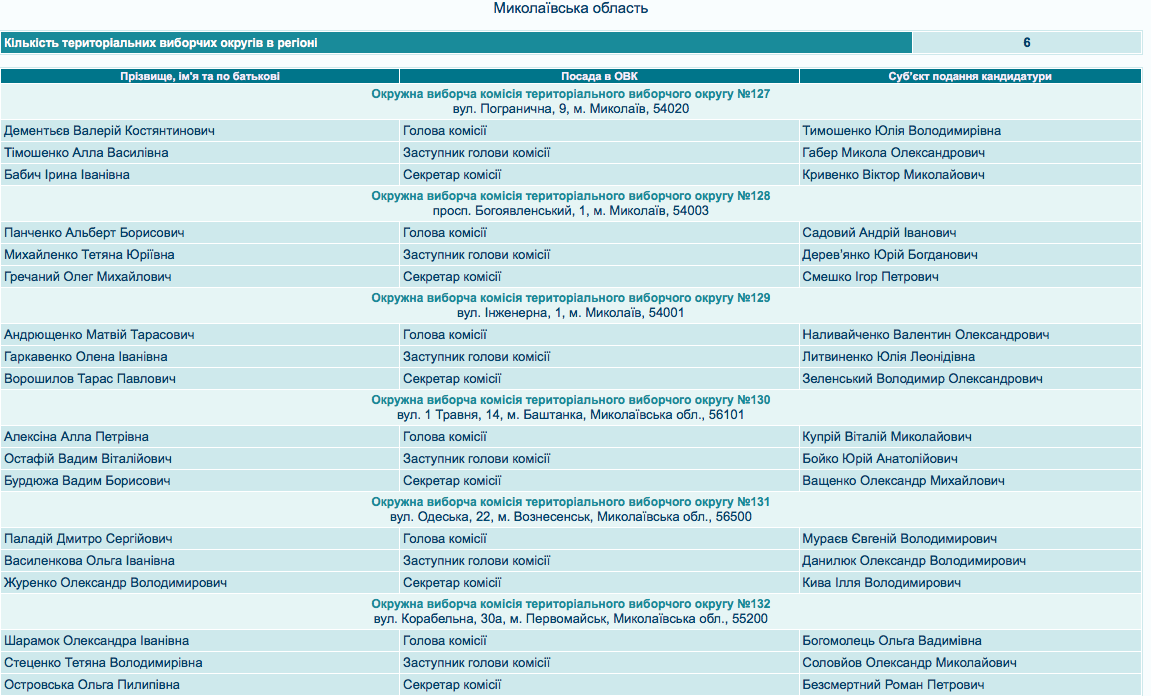
Task: Click the cell Безсмертний Роман Петрович
Action: click(x=893, y=685)
